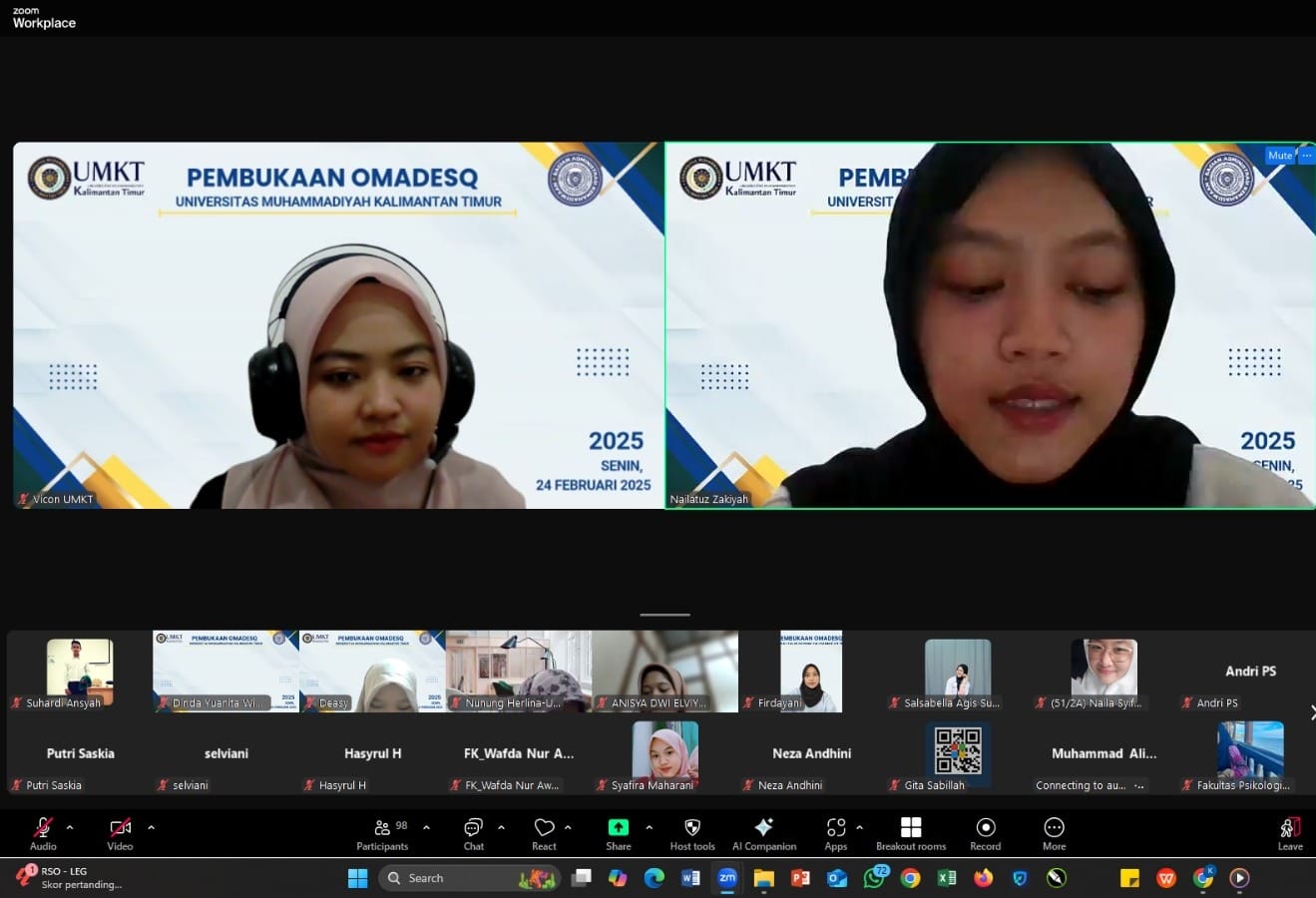Start screen Share
This screenshot has height=898, width=1316.
click(x=619, y=833)
